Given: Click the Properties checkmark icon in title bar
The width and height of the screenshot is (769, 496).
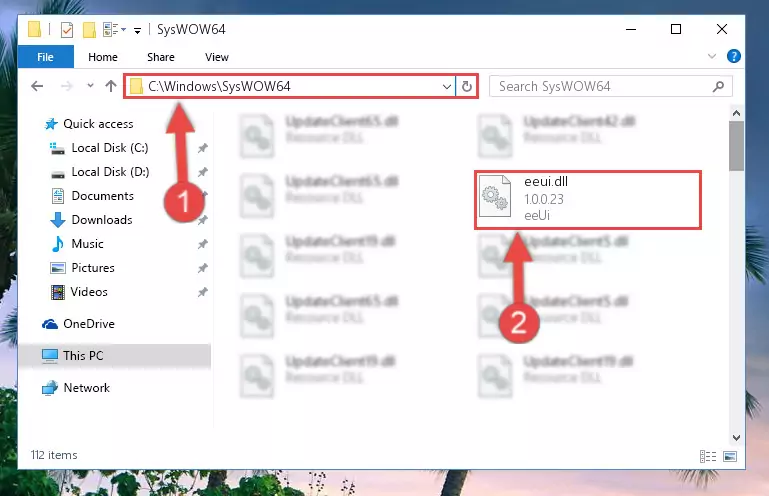Looking at the screenshot, I should click(67, 30).
